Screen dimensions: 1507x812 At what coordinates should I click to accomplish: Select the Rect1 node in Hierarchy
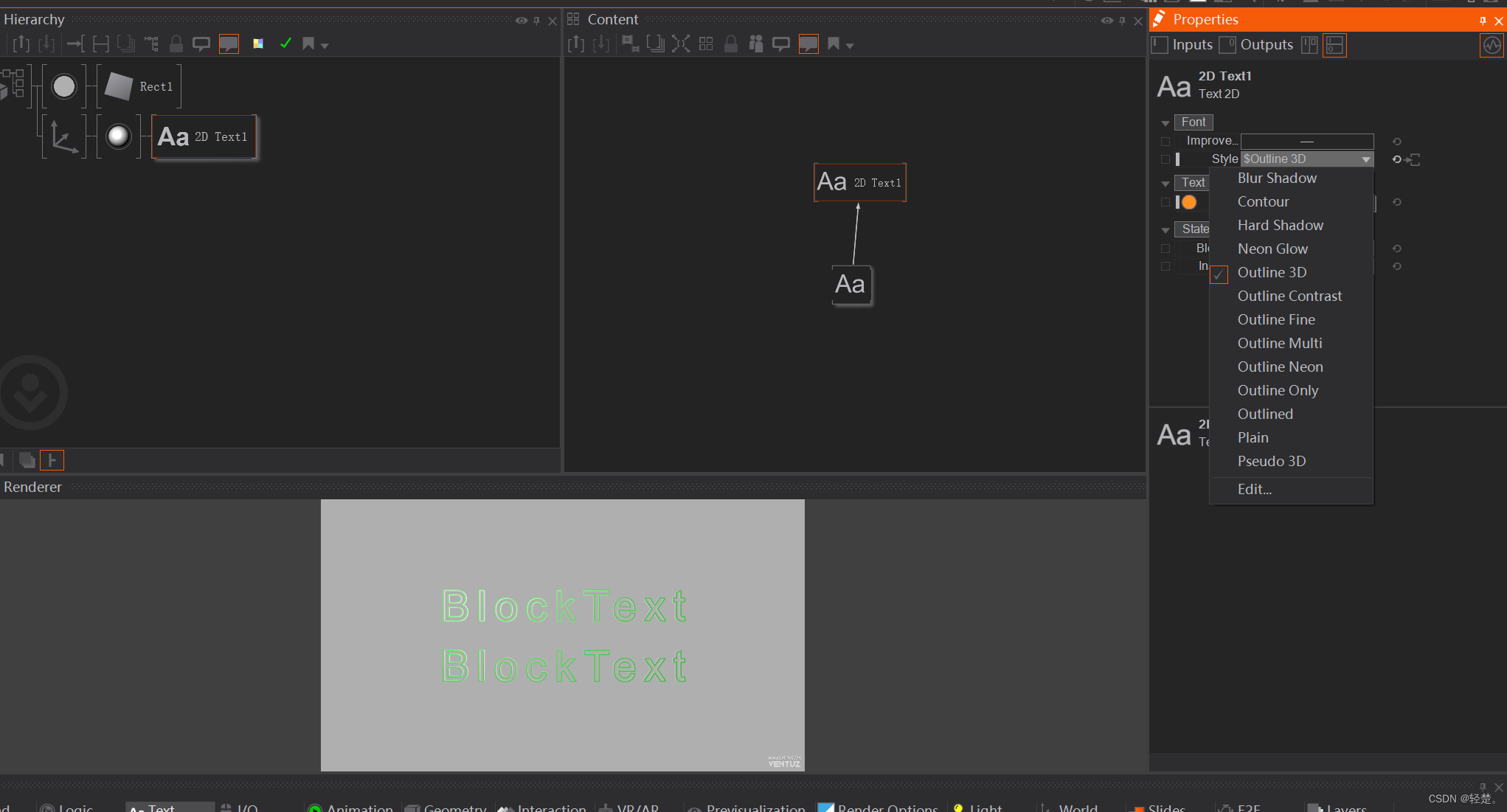pyautogui.click(x=139, y=87)
